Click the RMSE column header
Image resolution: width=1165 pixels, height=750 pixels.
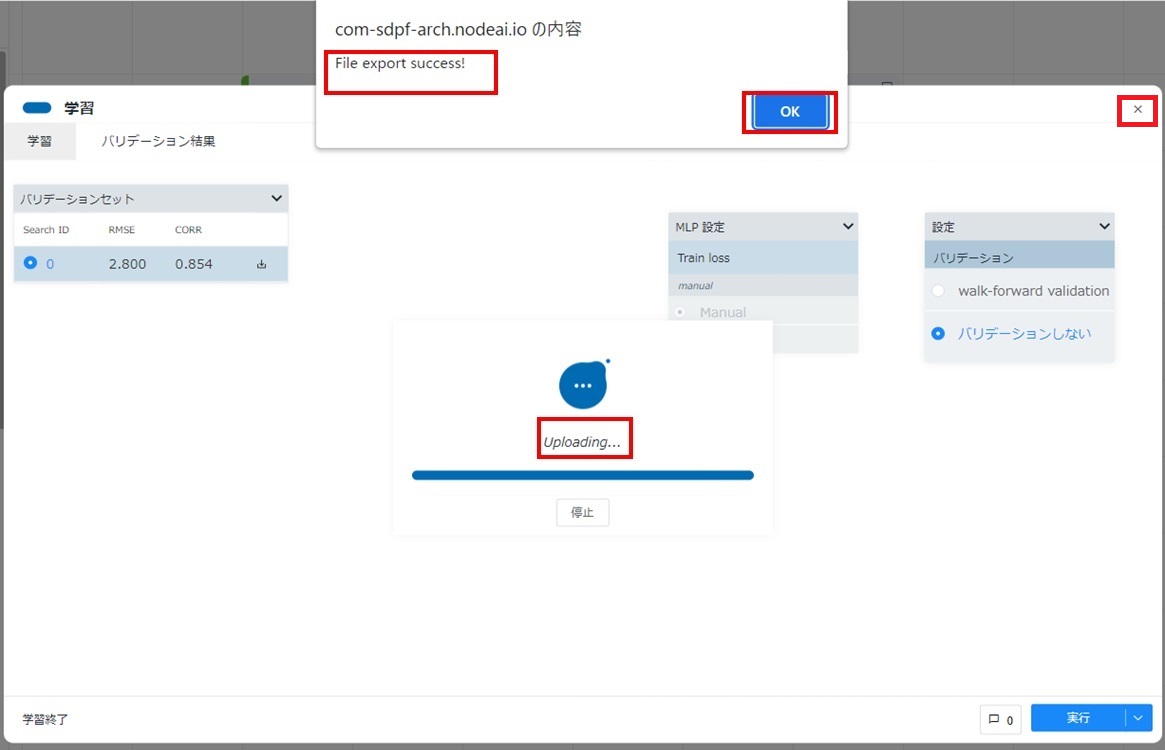[x=122, y=230]
